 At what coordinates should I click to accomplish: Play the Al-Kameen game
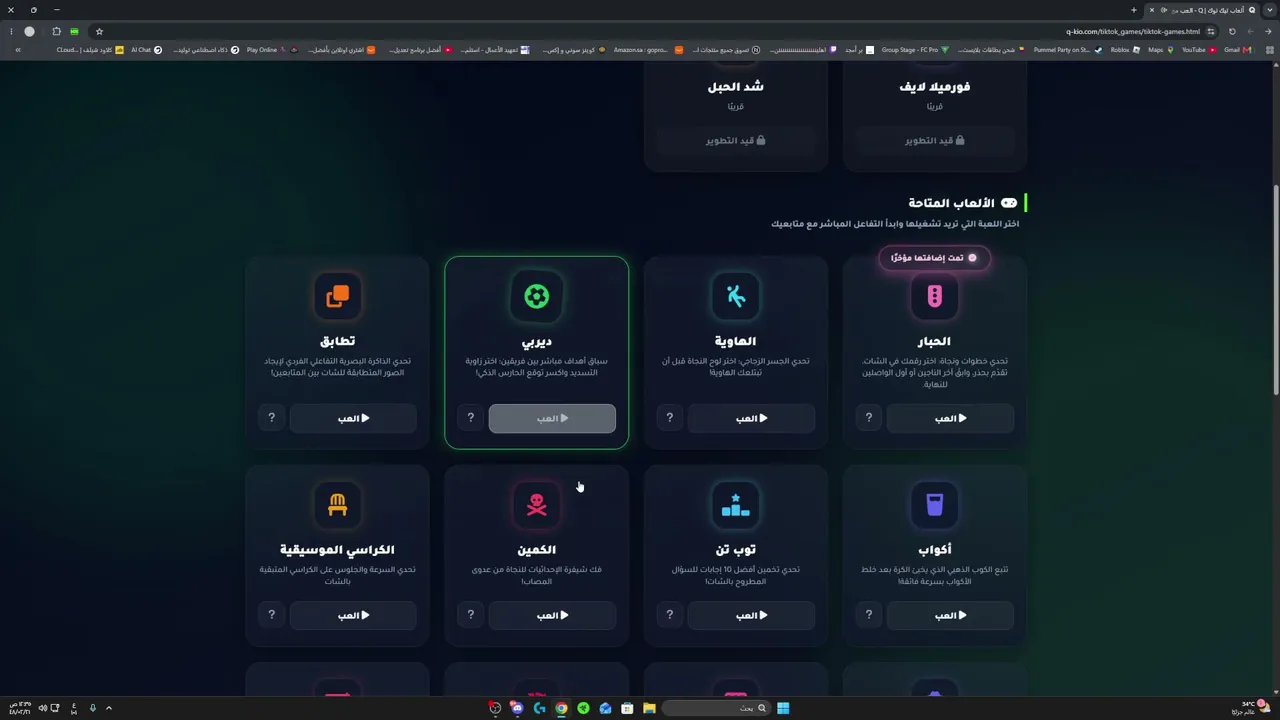pos(552,615)
